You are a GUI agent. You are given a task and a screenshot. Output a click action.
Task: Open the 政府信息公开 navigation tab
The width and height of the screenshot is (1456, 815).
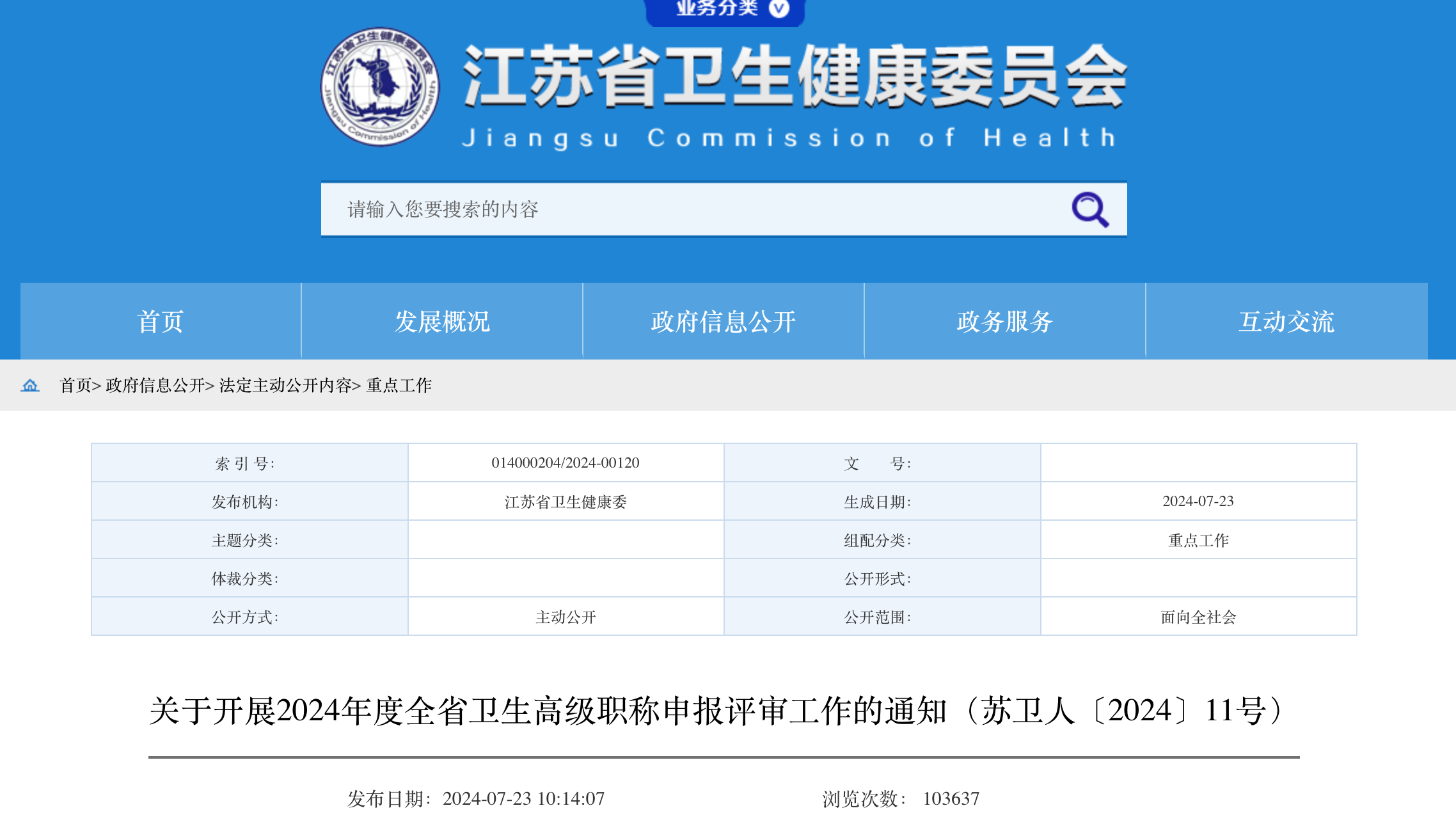(724, 321)
